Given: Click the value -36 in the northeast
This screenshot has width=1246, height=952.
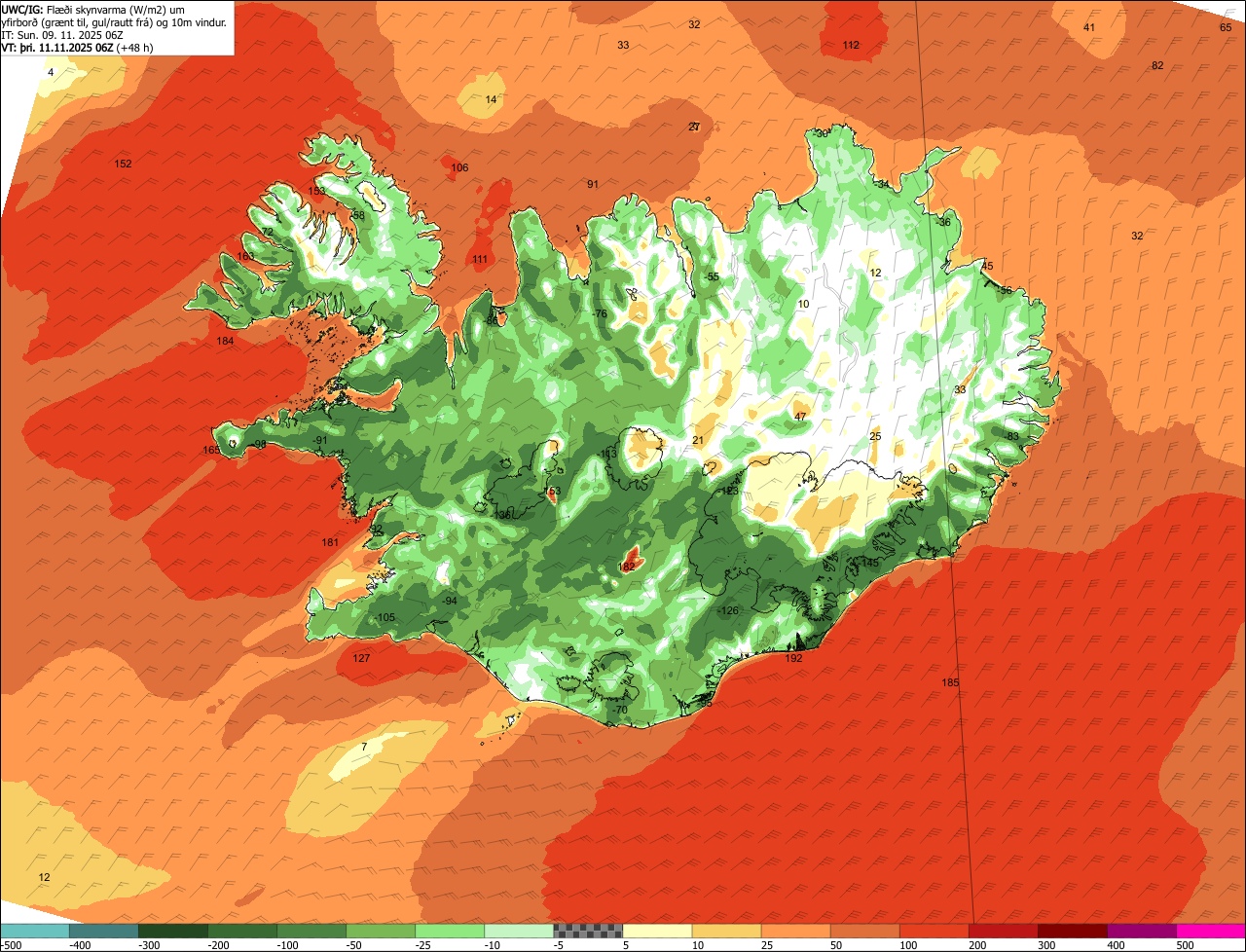Looking at the screenshot, I should click(x=942, y=222).
